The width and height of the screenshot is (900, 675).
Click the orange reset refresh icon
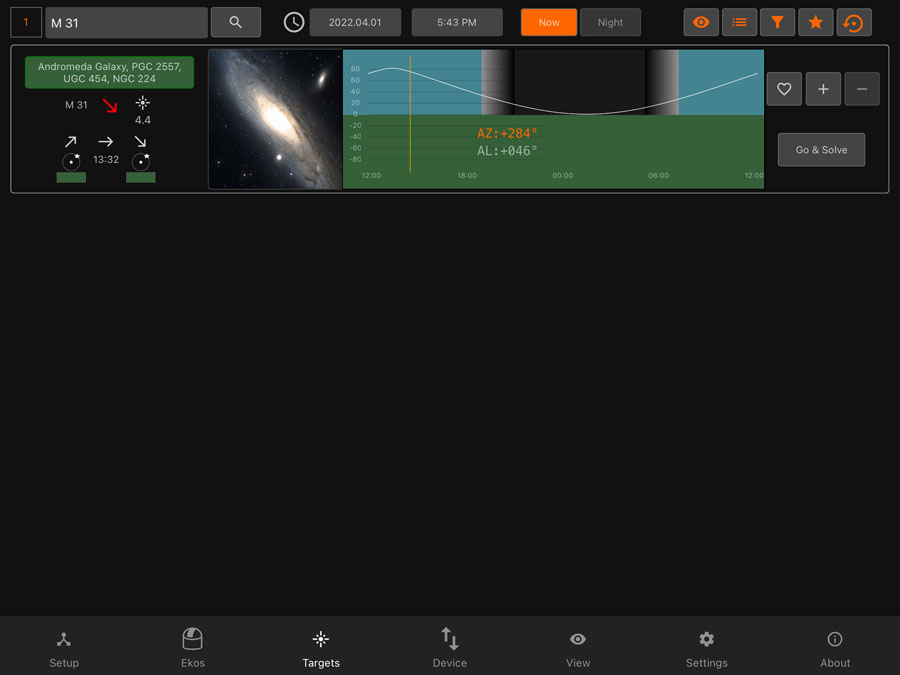coord(854,22)
